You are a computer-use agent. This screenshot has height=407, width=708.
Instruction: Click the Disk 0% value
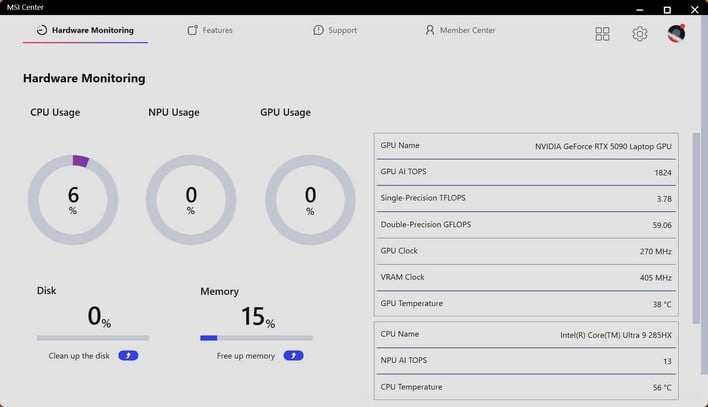(x=99, y=316)
